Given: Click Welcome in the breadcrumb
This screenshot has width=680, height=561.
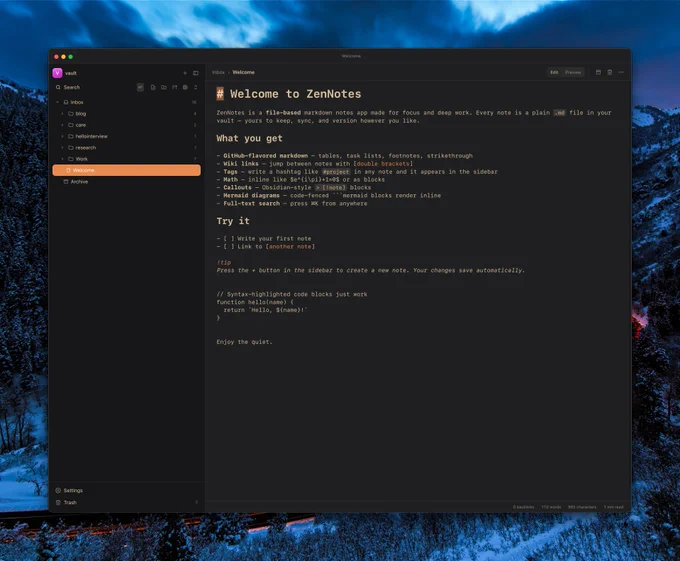Looking at the screenshot, I should (243, 72).
